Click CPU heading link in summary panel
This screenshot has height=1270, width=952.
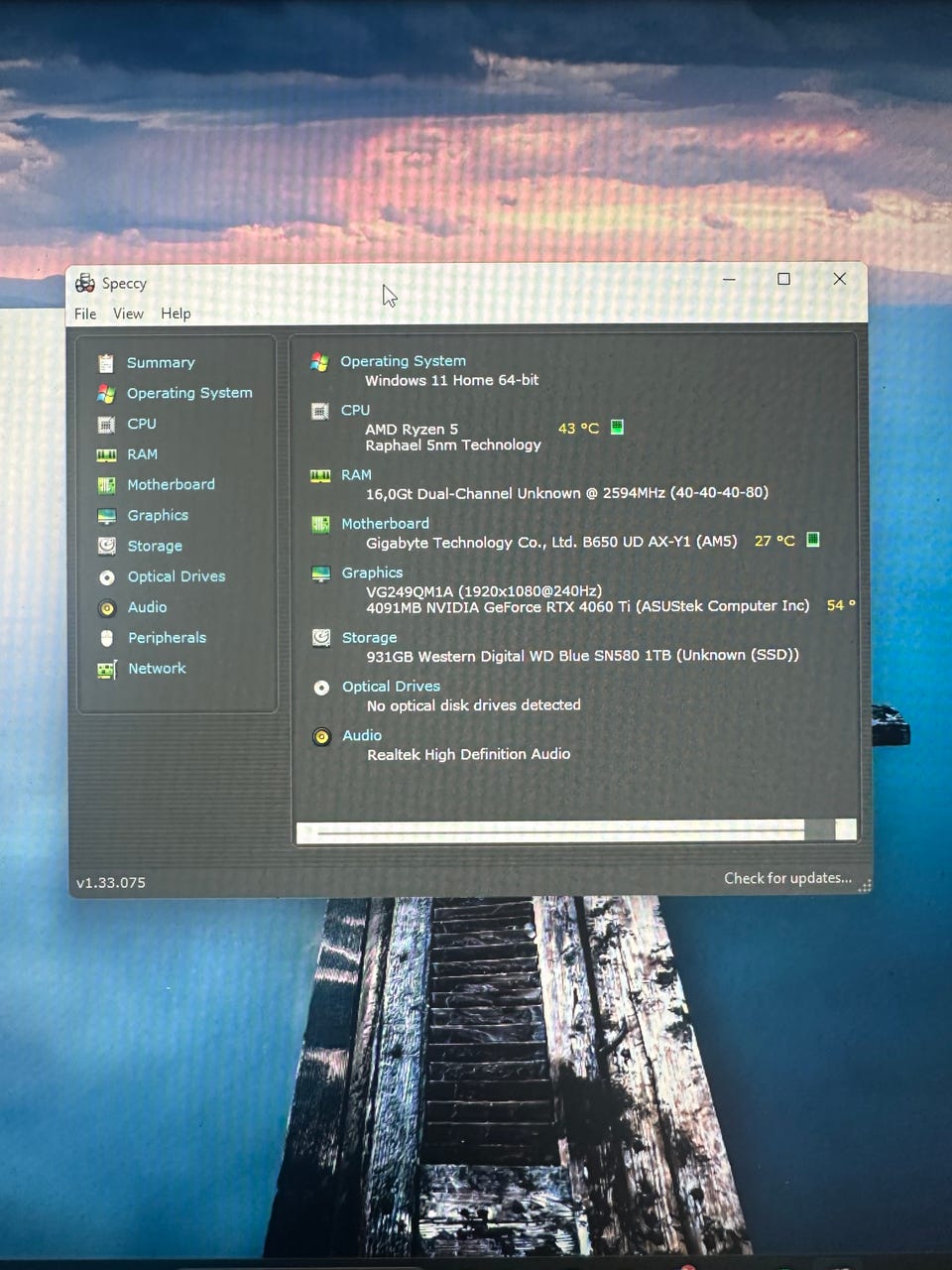[355, 410]
